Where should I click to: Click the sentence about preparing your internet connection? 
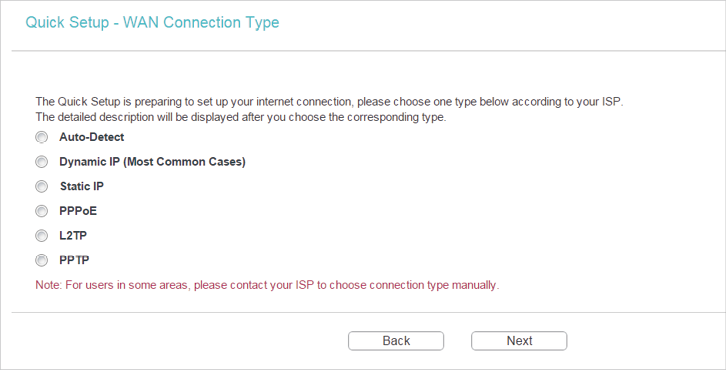click(330, 102)
